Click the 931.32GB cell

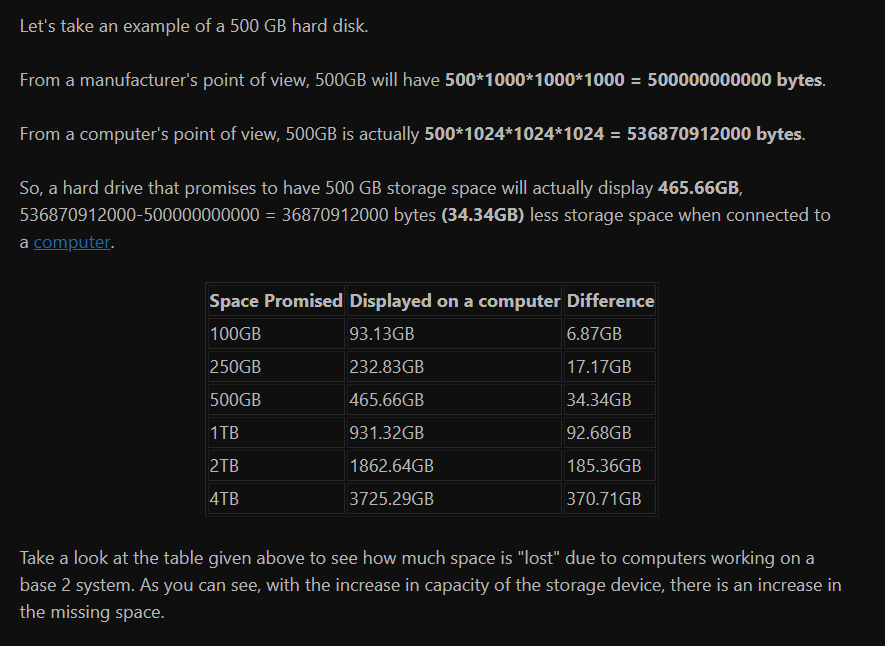[454, 433]
